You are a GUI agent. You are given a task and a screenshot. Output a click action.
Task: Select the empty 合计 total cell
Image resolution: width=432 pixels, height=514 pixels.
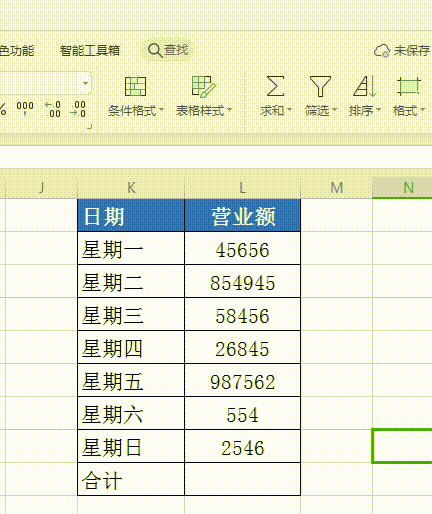coord(242,479)
